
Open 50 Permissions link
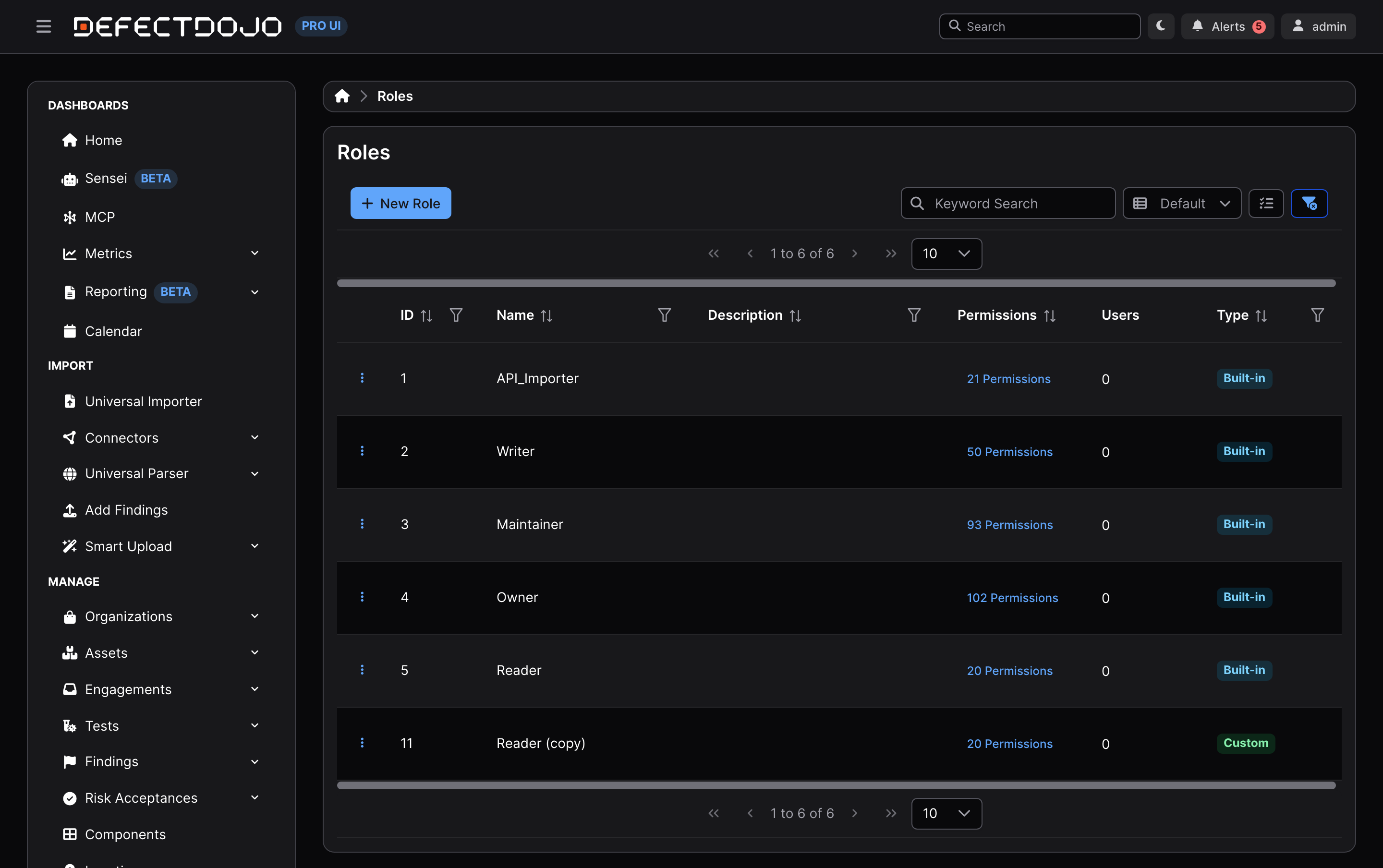click(1010, 452)
